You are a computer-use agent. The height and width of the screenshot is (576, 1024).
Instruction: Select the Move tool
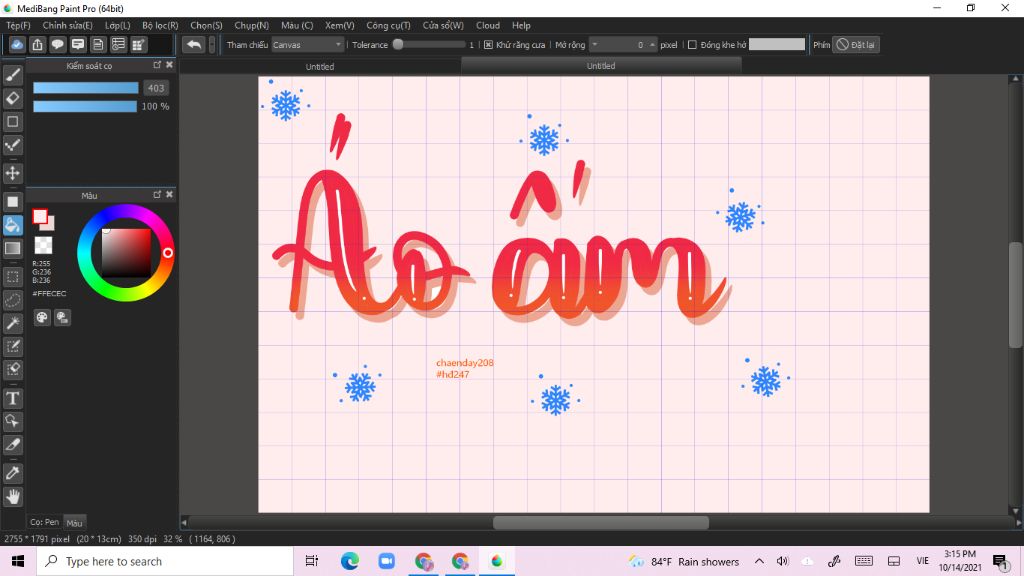pyautogui.click(x=12, y=173)
